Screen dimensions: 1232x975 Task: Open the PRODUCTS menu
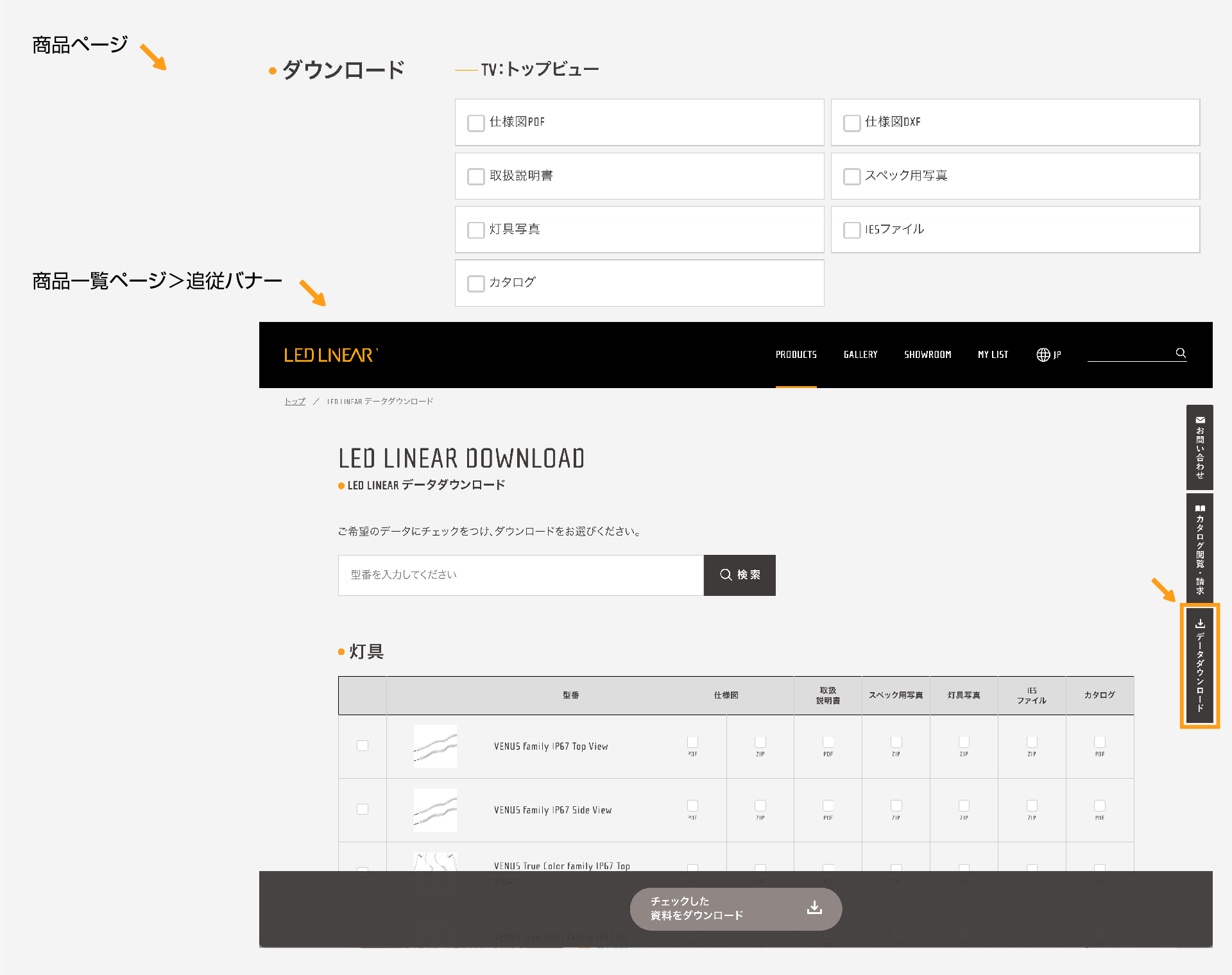(x=796, y=355)
